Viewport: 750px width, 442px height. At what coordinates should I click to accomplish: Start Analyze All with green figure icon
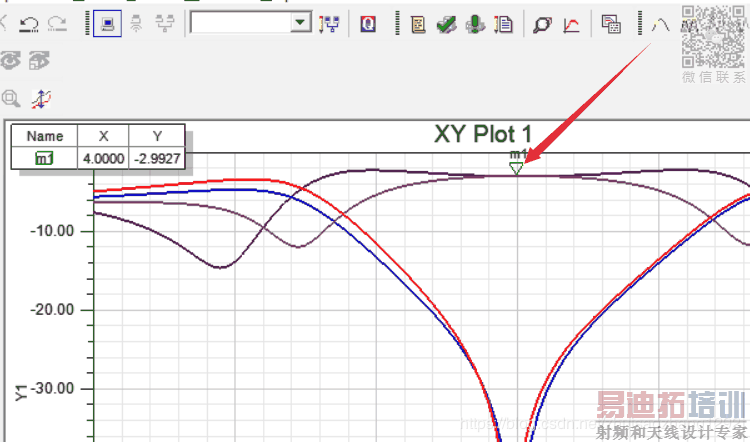tap(475, 24)
